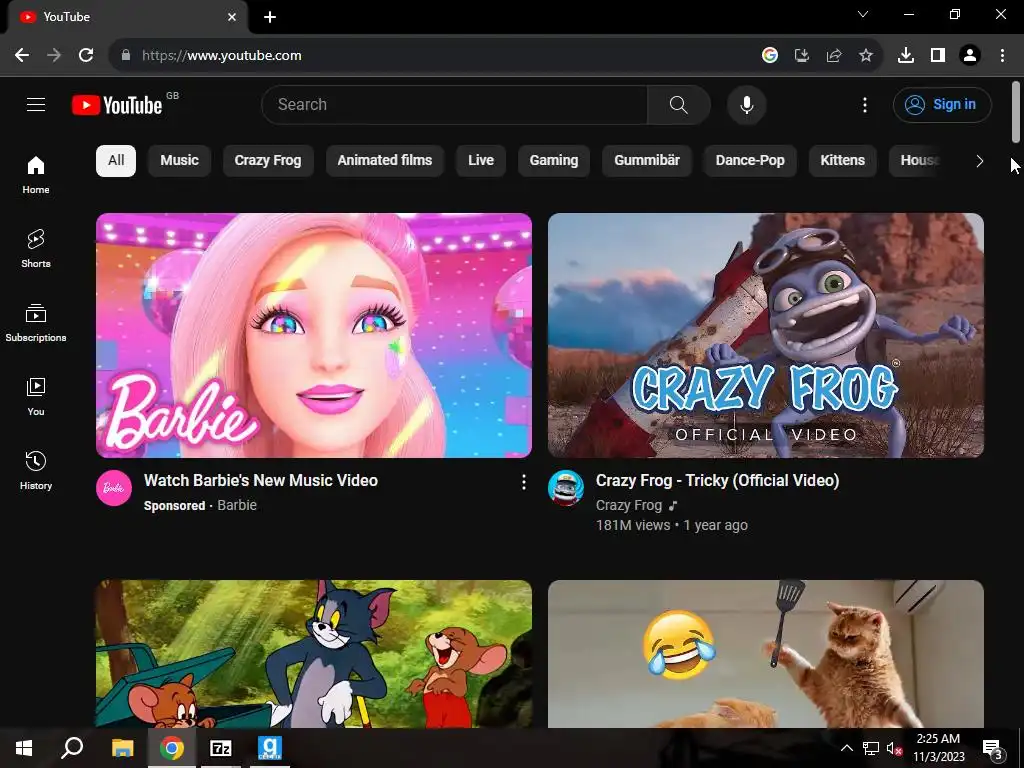
Task: Open Chrome three-dot menu
Action: click(x=1002, y=55)
